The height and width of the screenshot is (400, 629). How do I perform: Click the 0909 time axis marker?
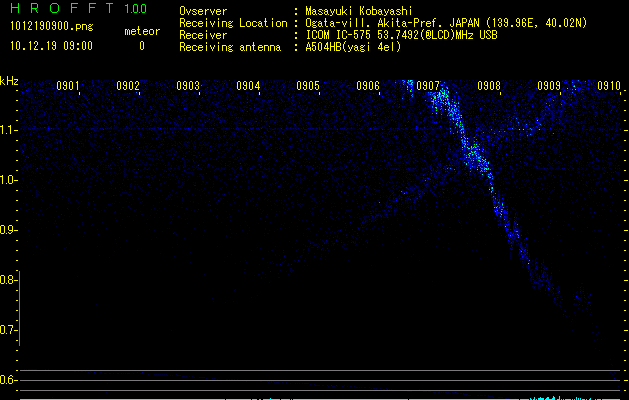point(549,86)
